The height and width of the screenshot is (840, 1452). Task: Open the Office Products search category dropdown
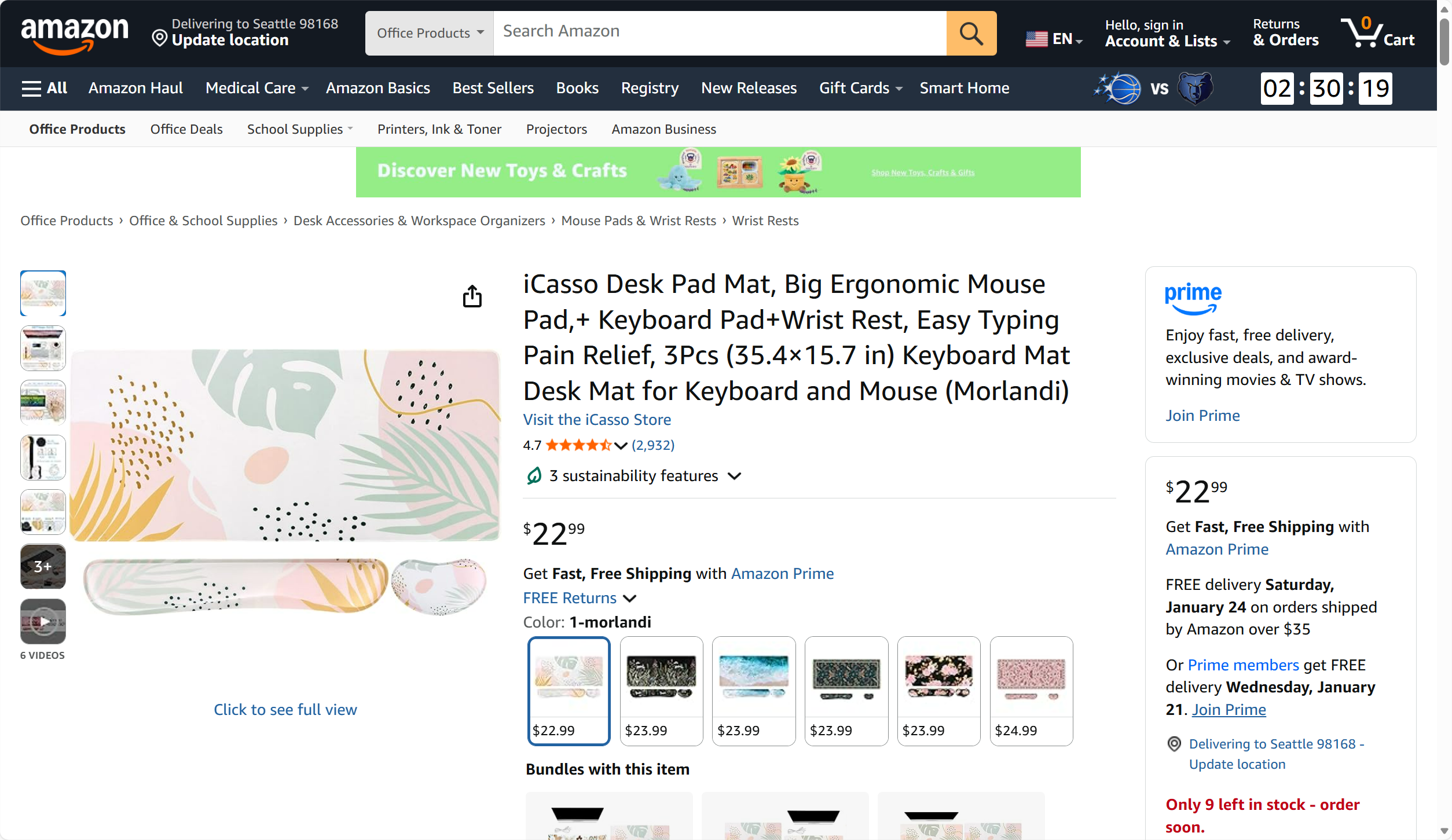click(430, 34)
